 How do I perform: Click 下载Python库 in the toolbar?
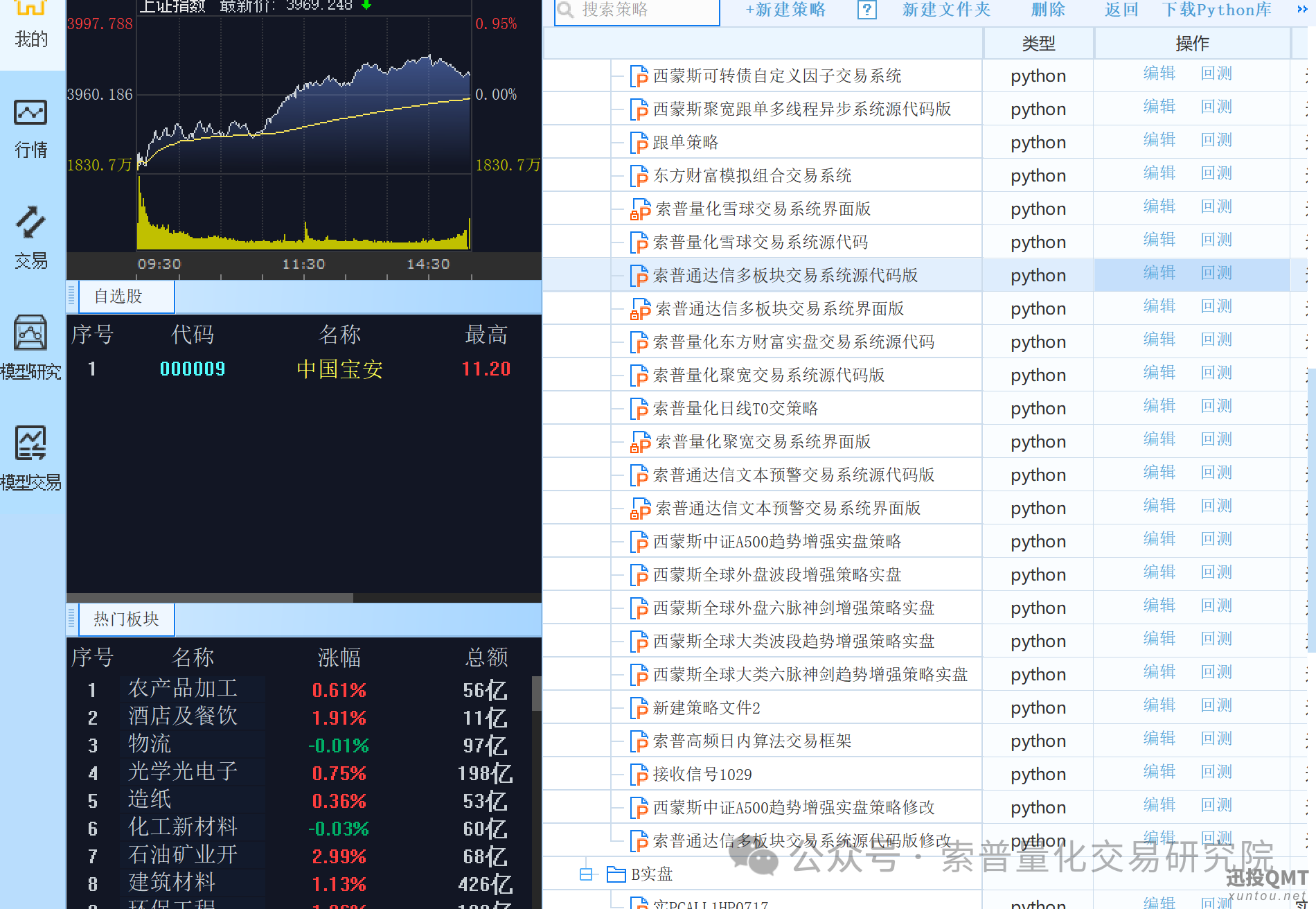point(1216,10)
